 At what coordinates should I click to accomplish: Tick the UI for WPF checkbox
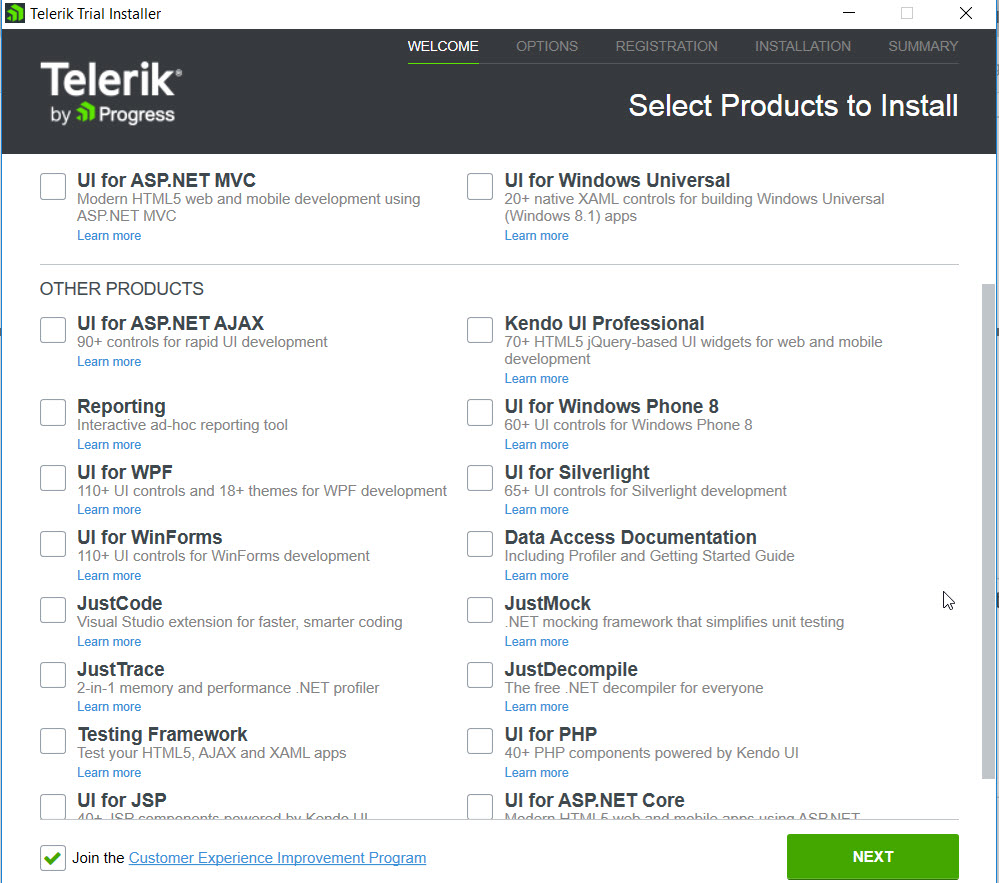[53, 478]
